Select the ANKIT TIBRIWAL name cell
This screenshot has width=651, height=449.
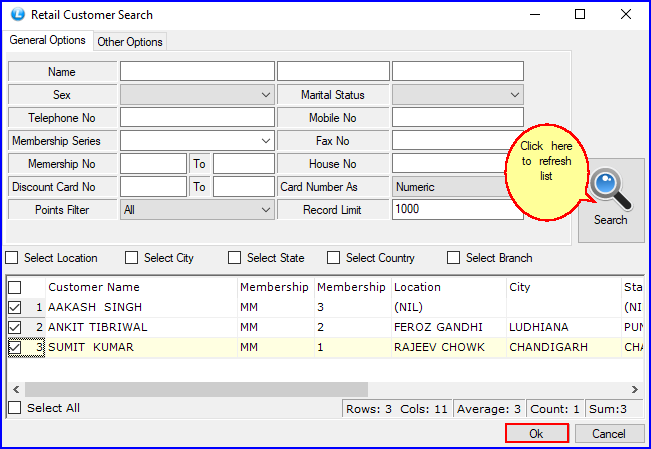click(141, 327)
